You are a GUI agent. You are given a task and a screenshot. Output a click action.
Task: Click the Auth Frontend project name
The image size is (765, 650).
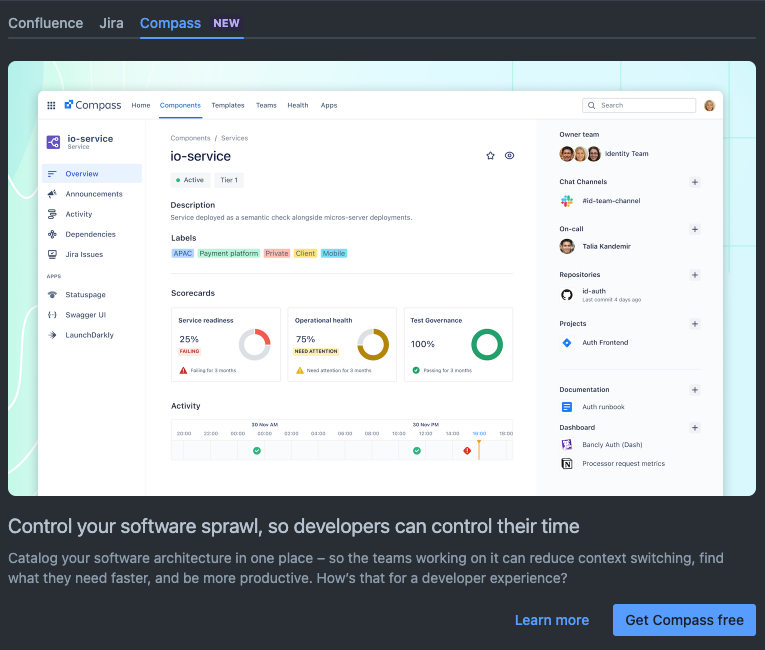tap(605, 343)
